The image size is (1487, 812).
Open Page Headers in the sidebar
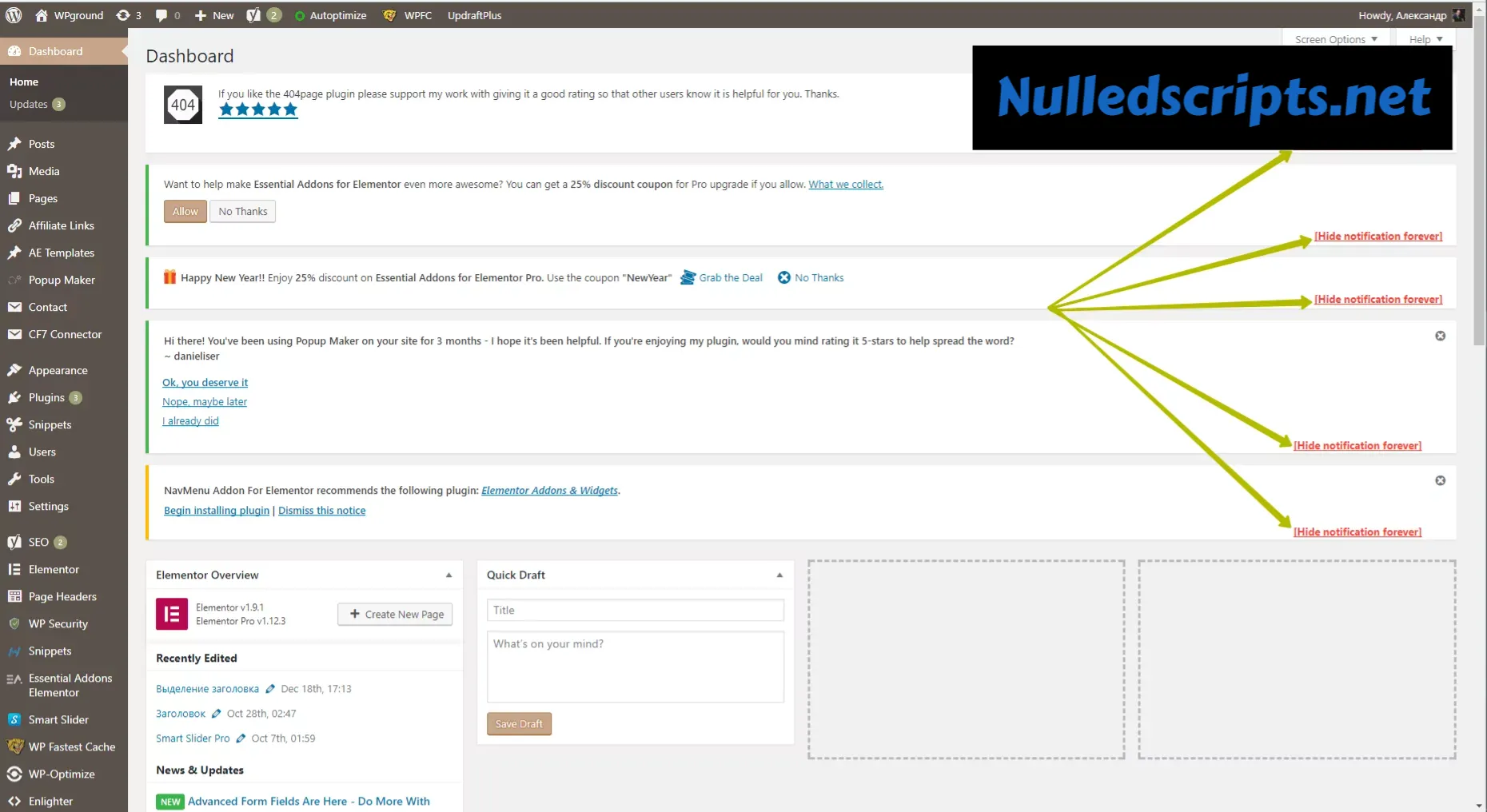(x=64, y=596)
